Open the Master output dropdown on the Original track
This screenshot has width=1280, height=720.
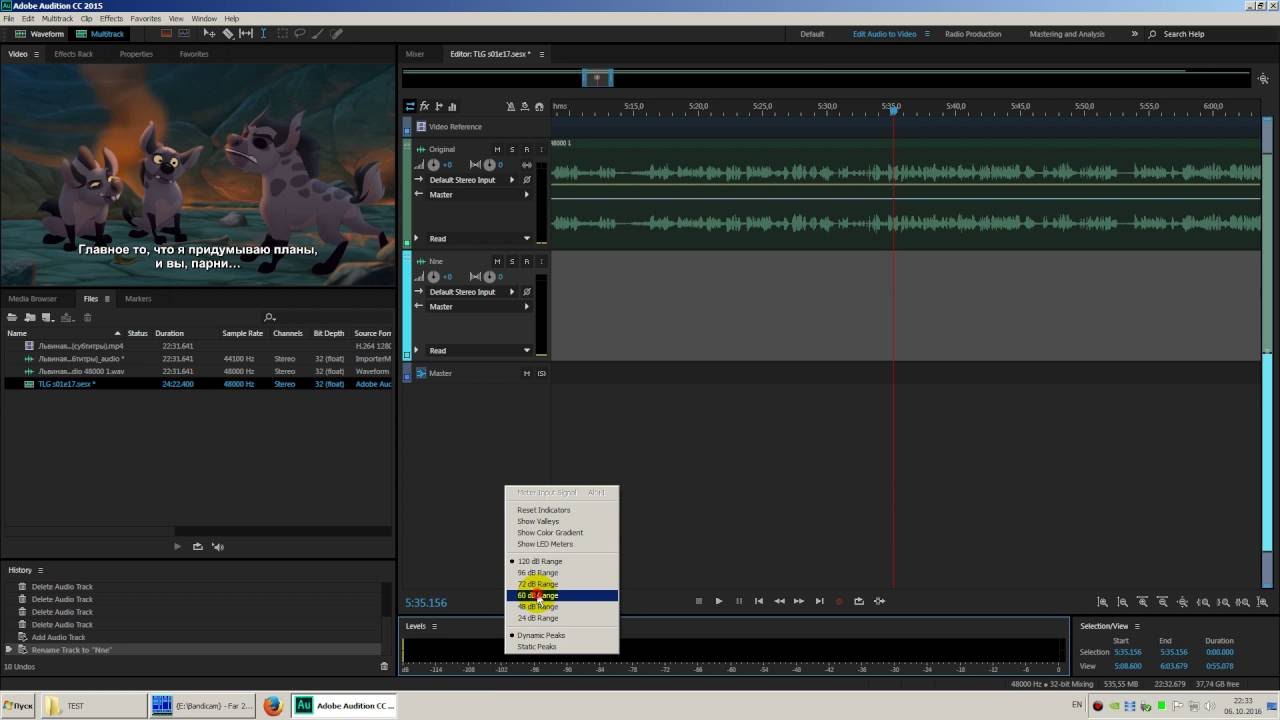point(527,195)
